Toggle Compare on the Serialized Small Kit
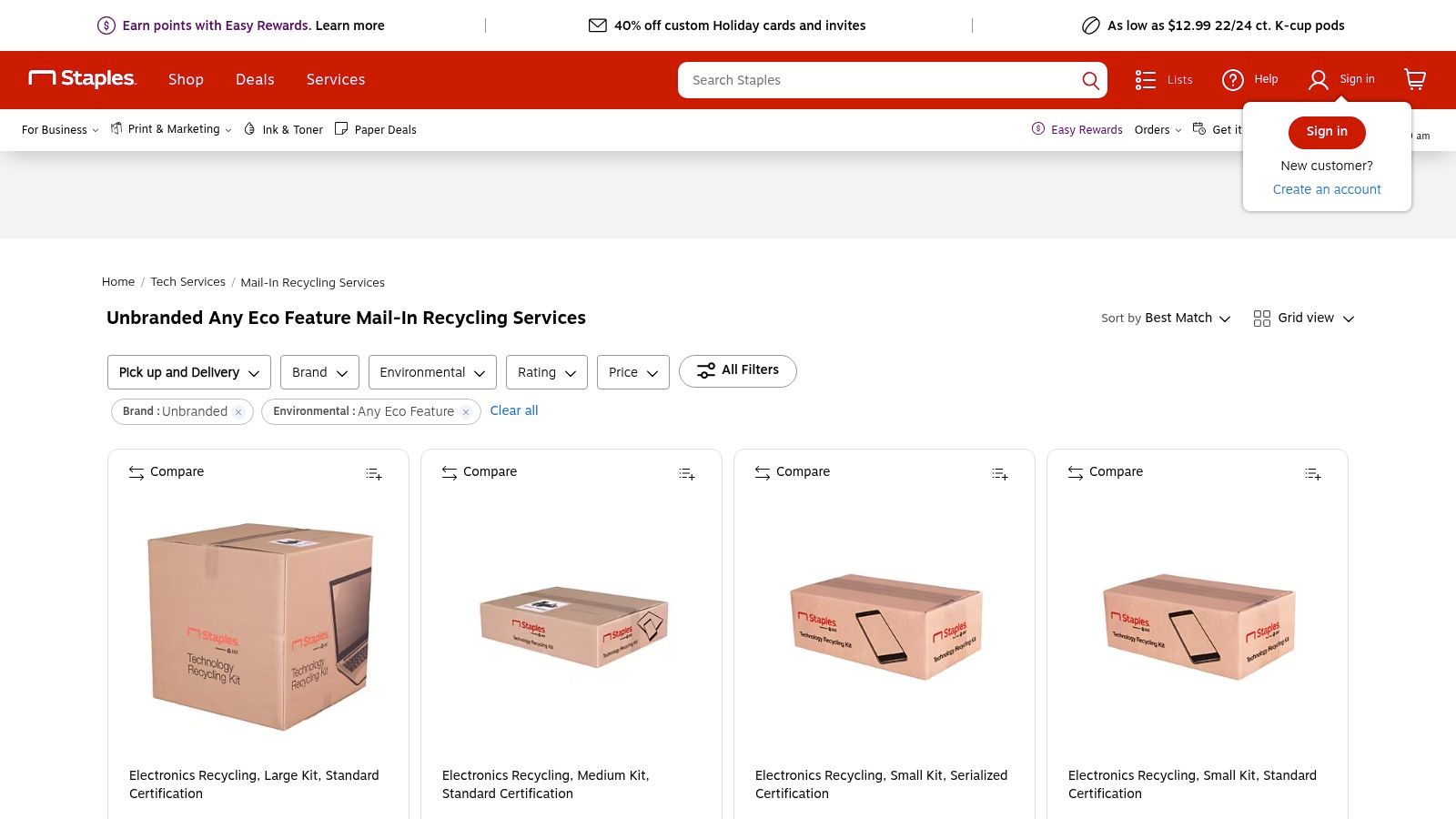This screenshot has height=819, width=1456. point(792,471)
